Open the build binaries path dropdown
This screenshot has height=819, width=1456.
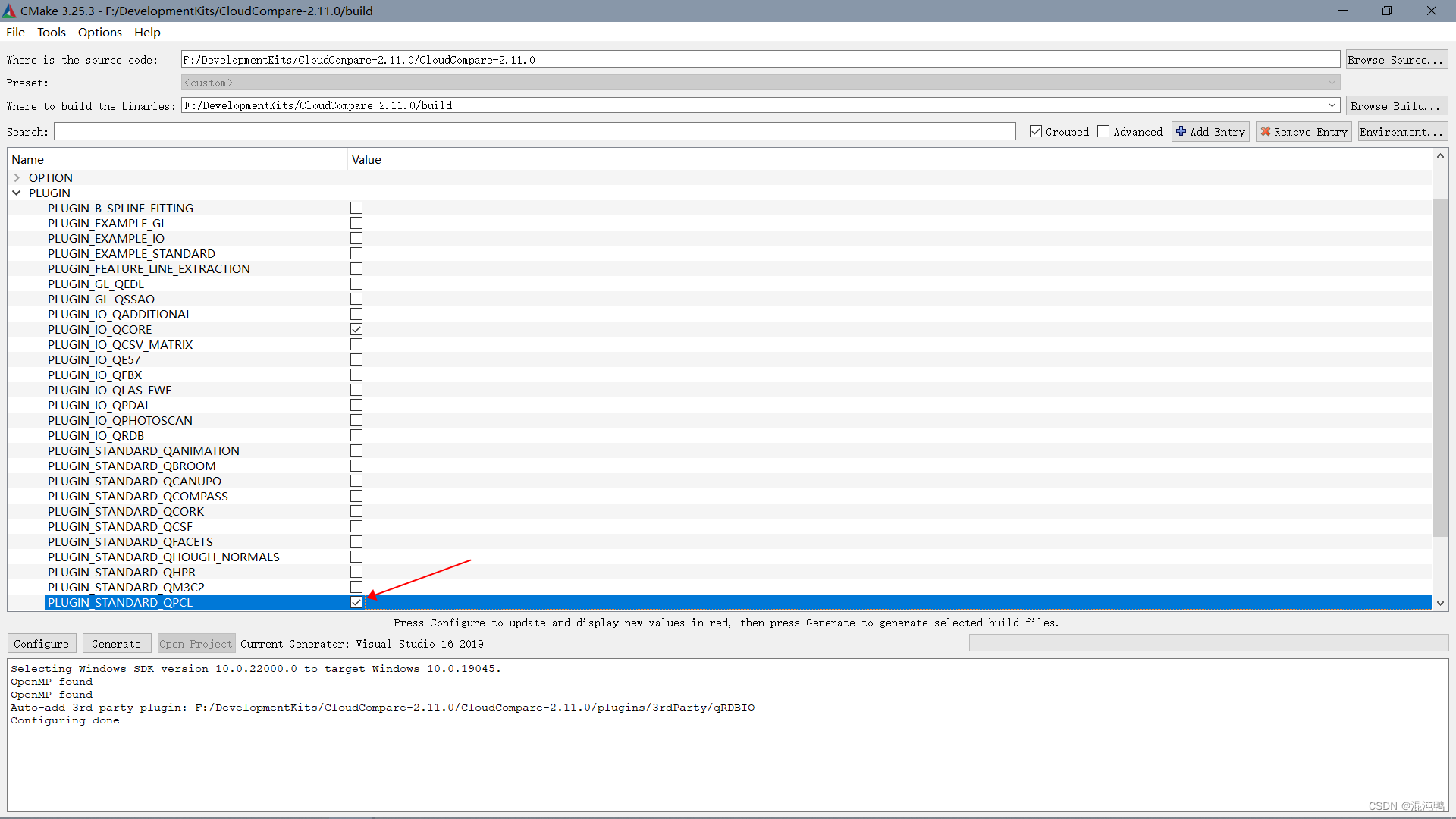pyautogui.click(x=1332, y=105)
